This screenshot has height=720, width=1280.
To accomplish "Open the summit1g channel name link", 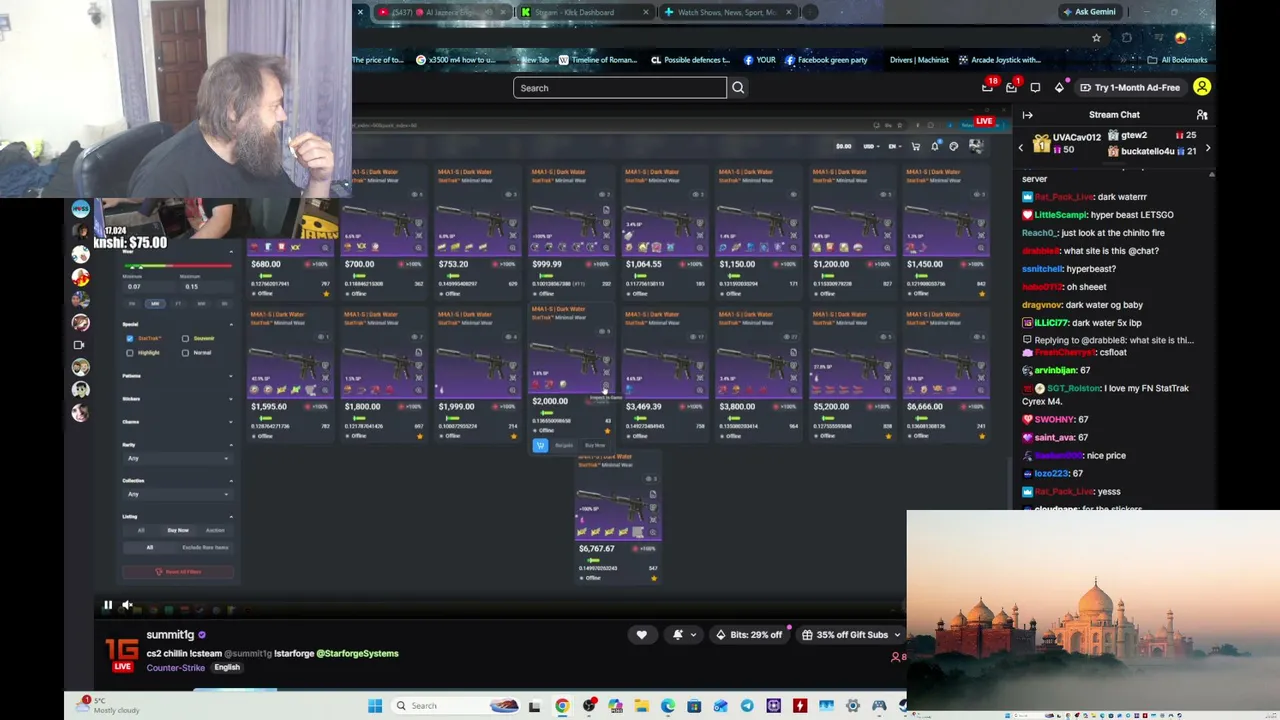I will coord(170,635).
